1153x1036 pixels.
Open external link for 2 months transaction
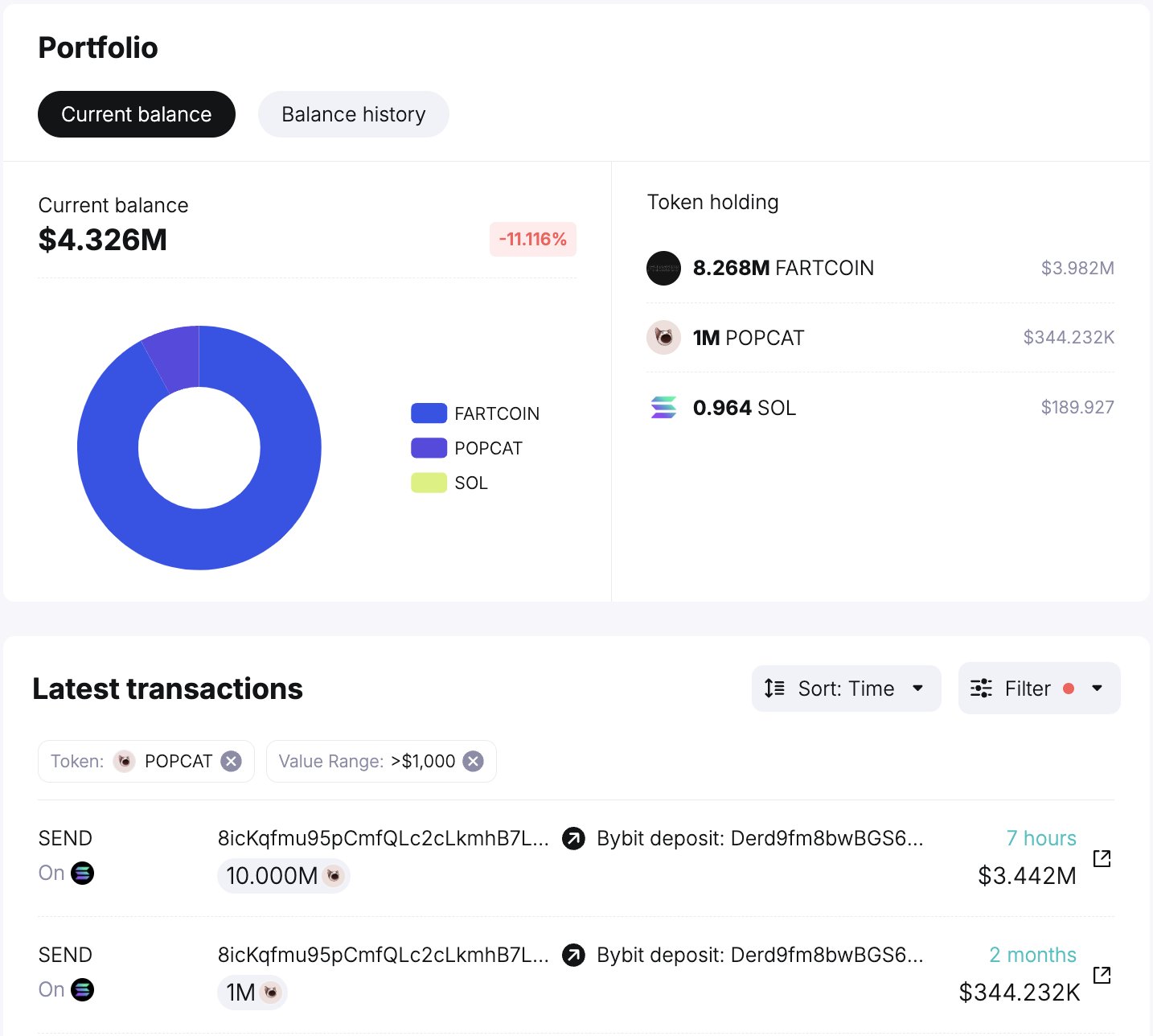click(1102, 975)
